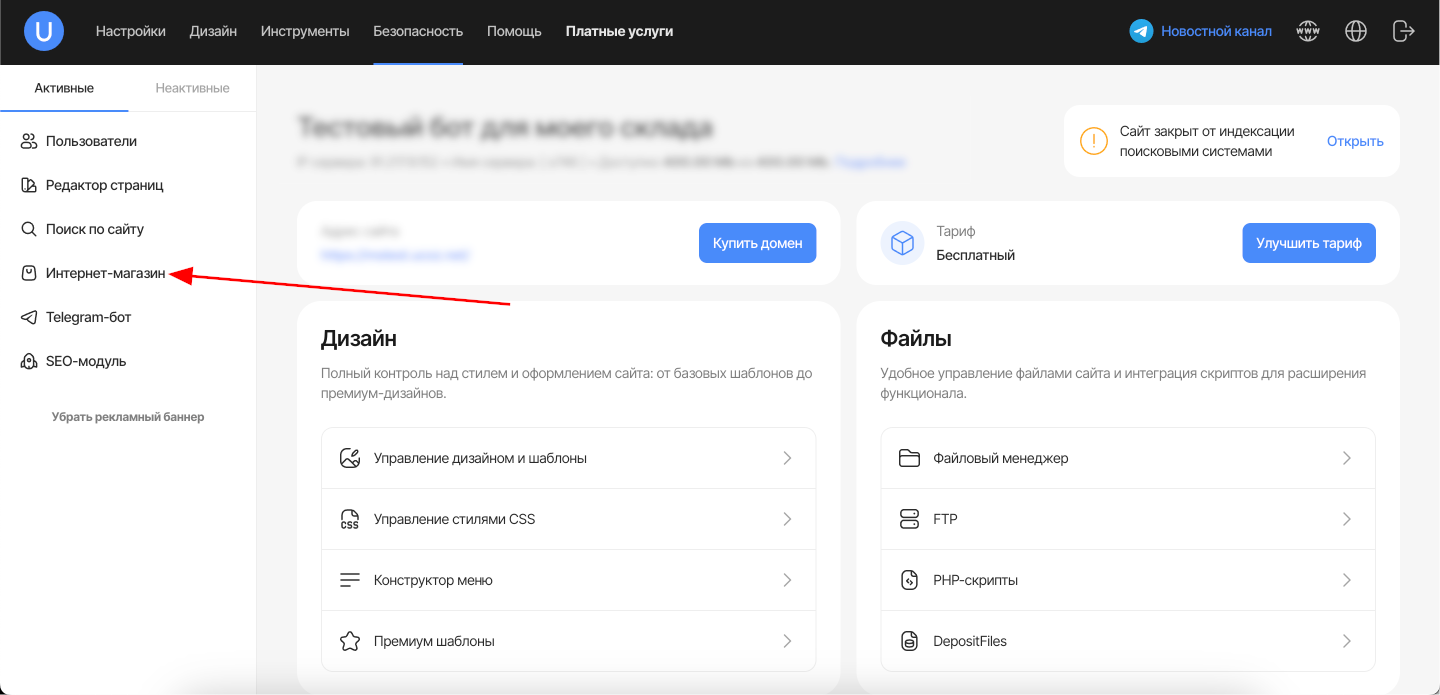Open Редактор страниц module
The width and height of the screenshot is (1440, 695).
104,185
